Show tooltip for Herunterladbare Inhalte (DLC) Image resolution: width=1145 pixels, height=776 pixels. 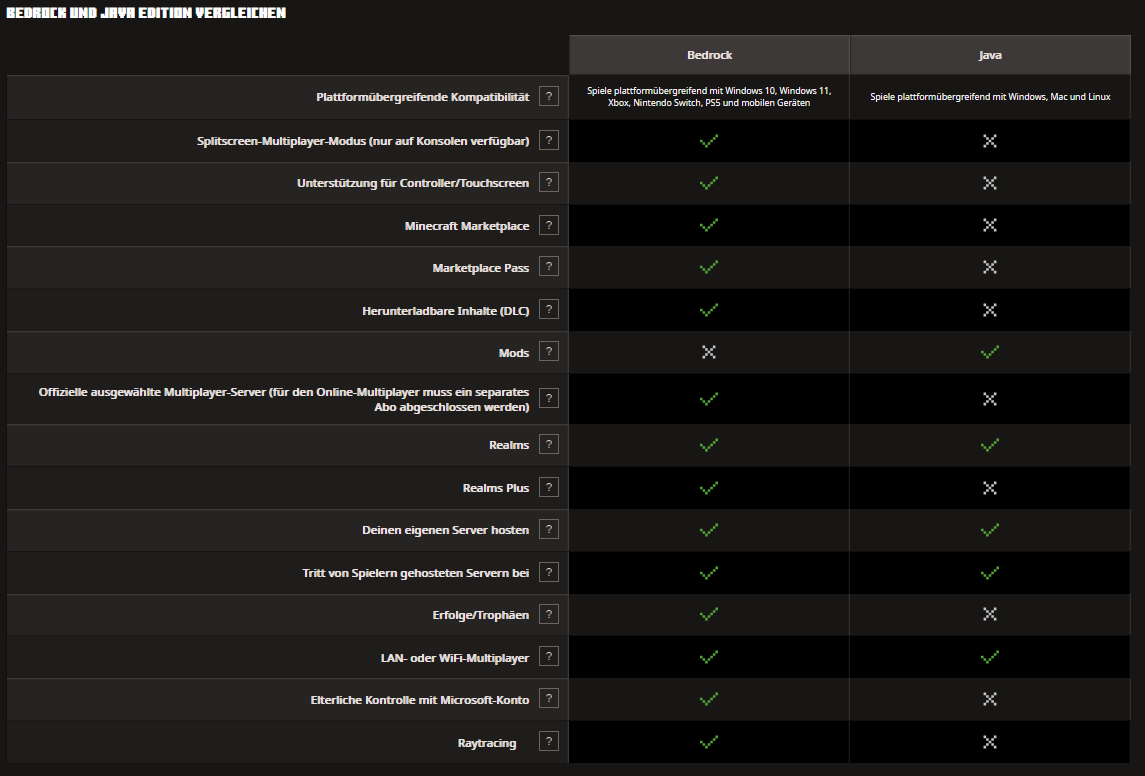(x=548, y=310)
